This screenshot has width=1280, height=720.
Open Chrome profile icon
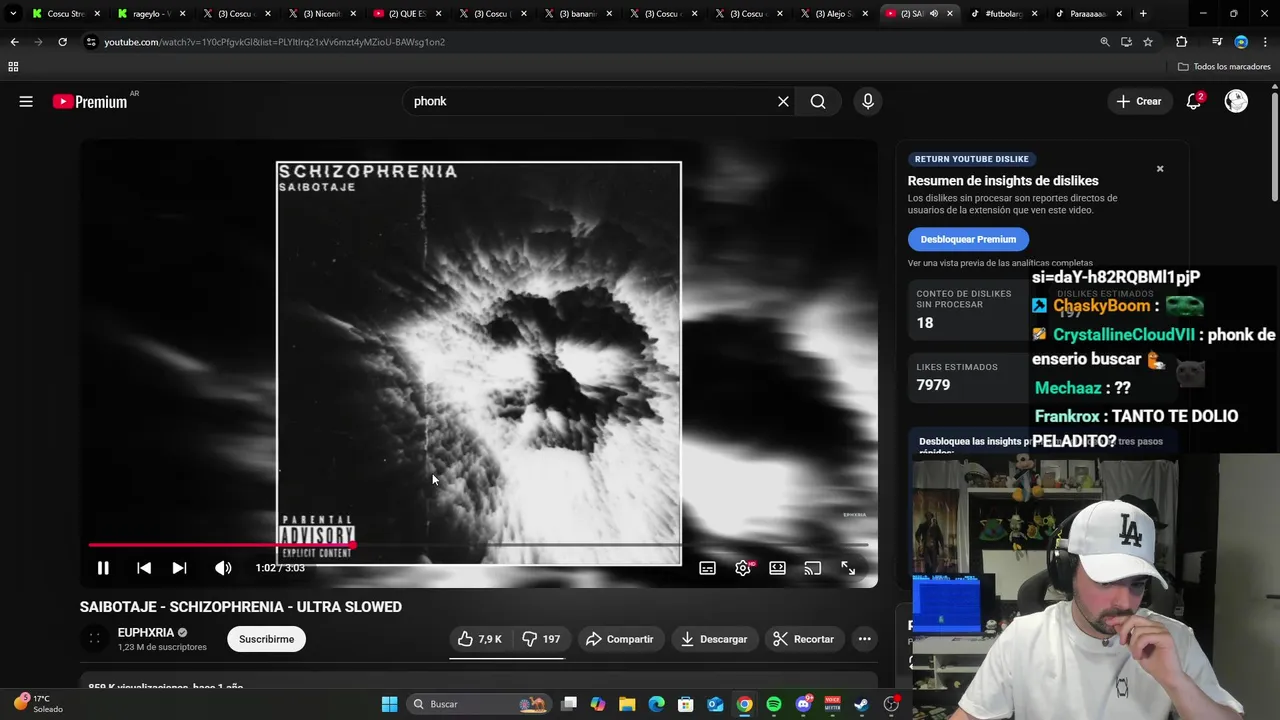[x=1241, y=42]
